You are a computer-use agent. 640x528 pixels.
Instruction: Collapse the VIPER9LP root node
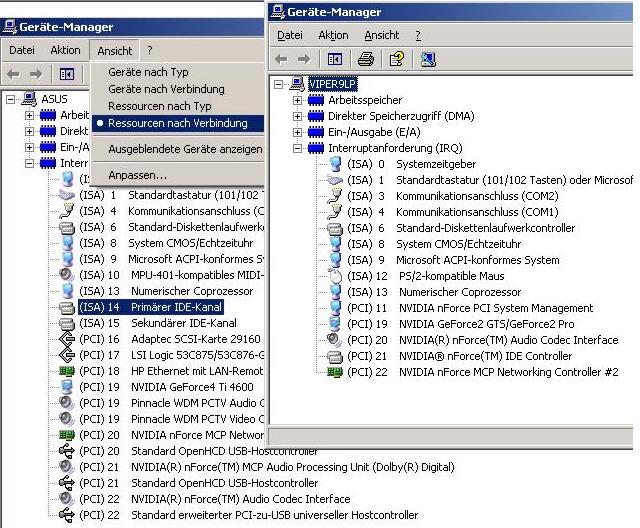point(278,84)
